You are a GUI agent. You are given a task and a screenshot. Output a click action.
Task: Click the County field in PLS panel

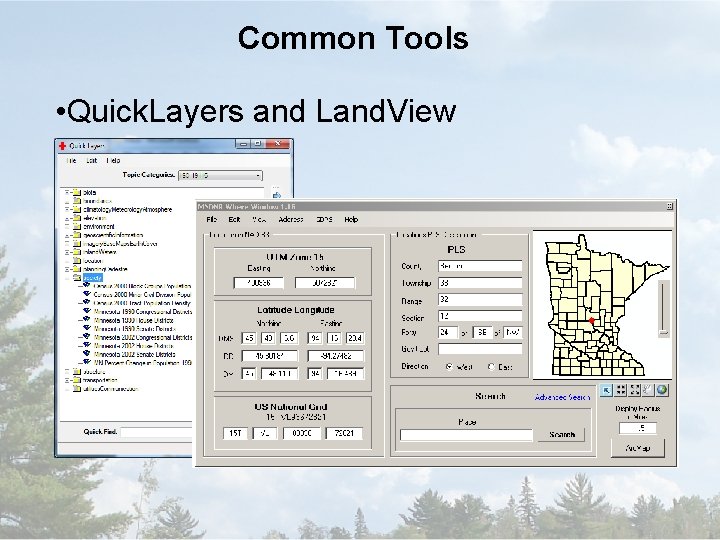[480, 266]
